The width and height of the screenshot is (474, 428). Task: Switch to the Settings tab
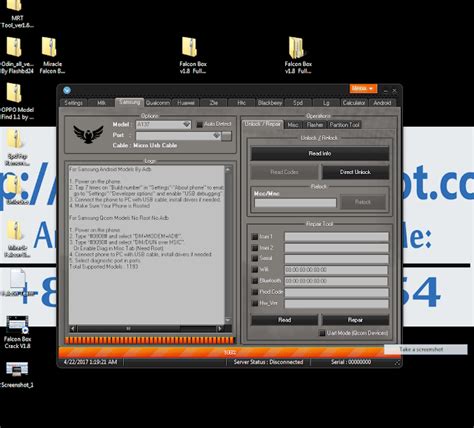tap(73, 103)
